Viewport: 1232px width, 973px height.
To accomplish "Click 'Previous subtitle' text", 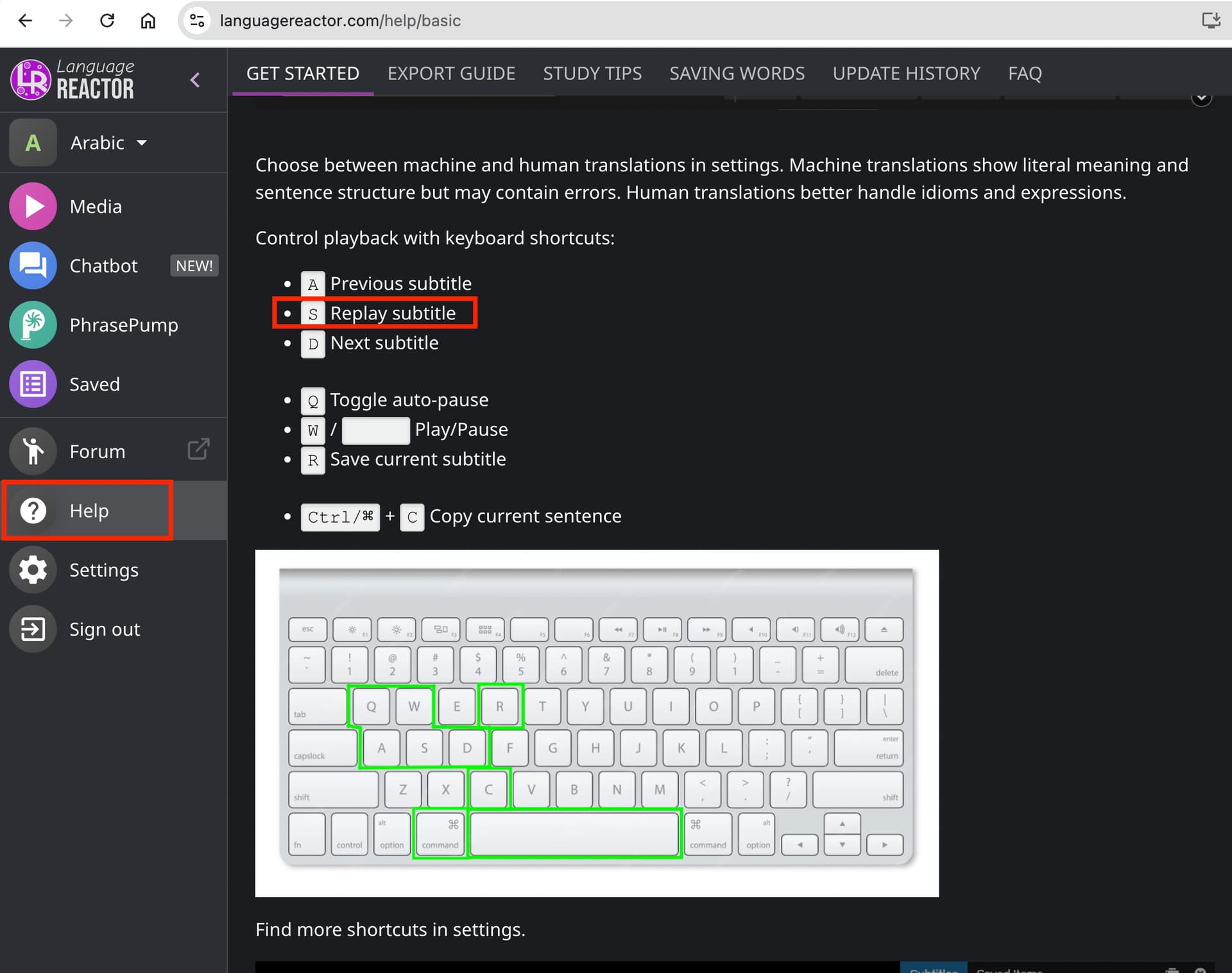I will click(x=400, y=283).
